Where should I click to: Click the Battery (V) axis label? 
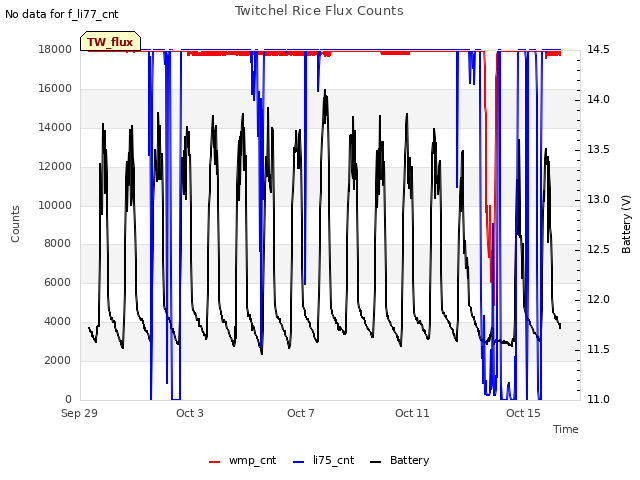point(626,224)
